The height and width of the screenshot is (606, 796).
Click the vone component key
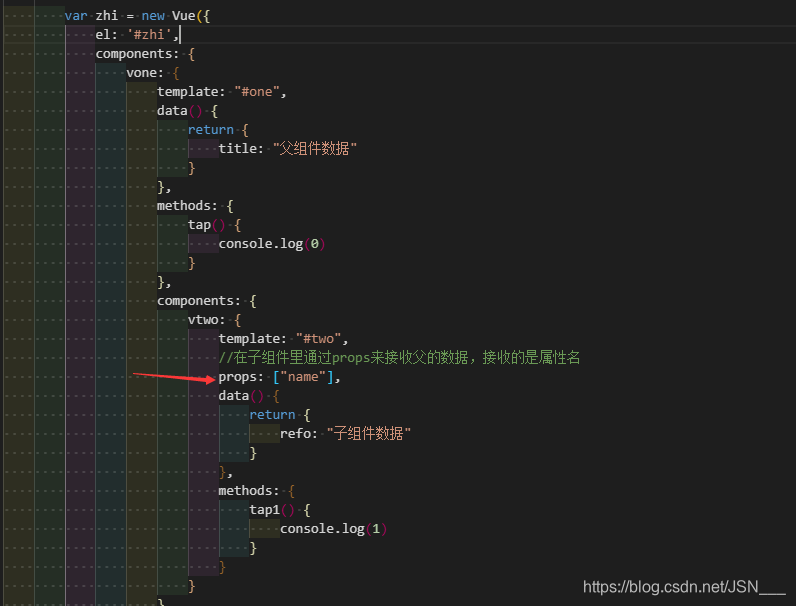pos(142,73)
